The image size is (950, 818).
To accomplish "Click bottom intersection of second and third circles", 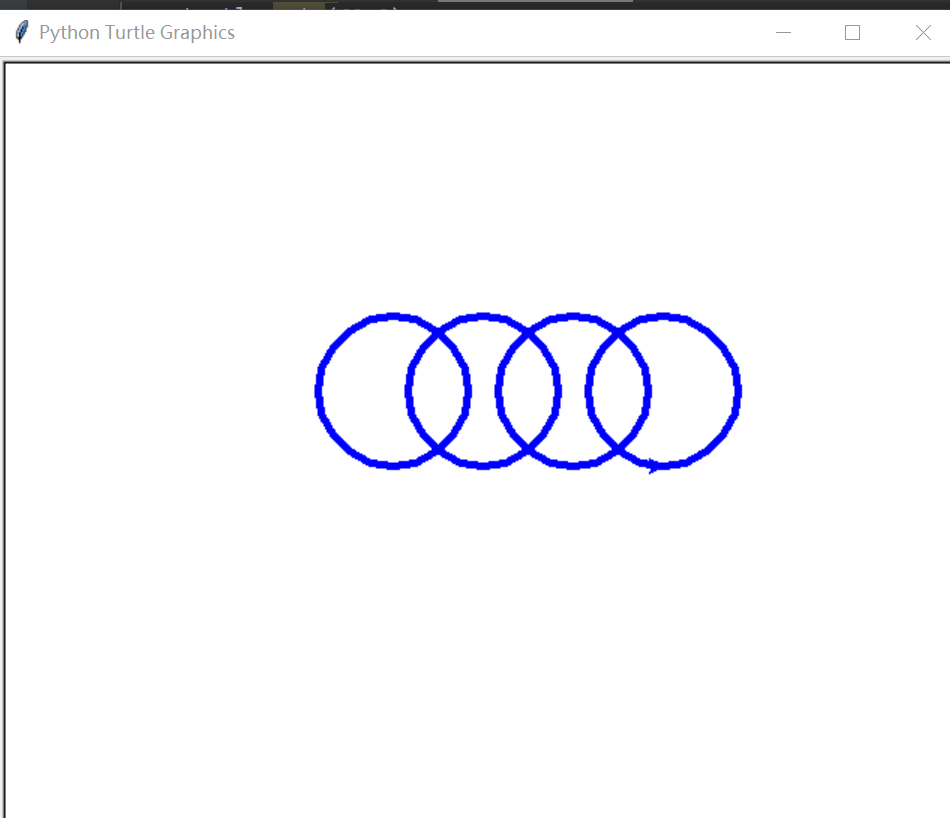I will (x=528, y=450).
